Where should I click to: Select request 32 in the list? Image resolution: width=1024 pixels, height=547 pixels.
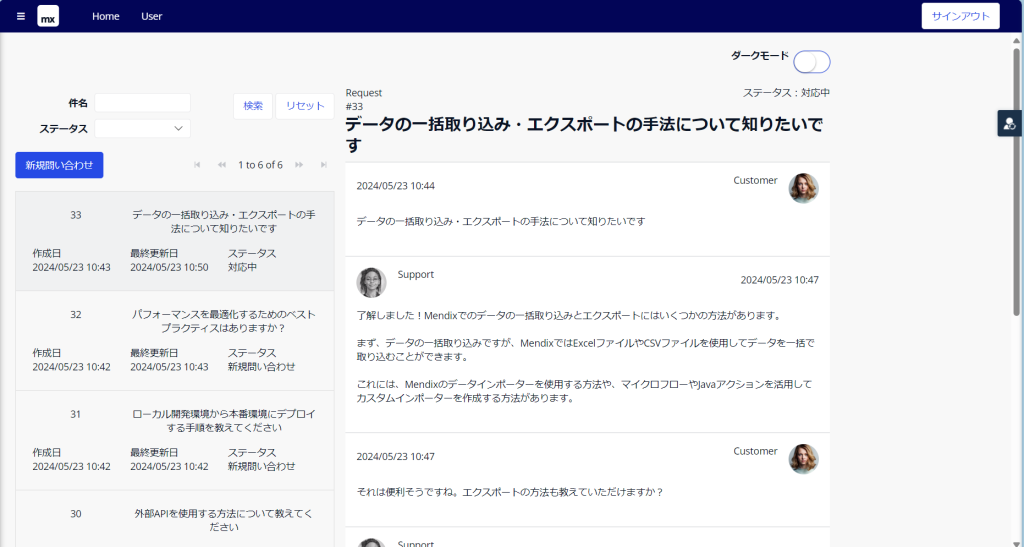pyautogui.click(x=175, y=340)
